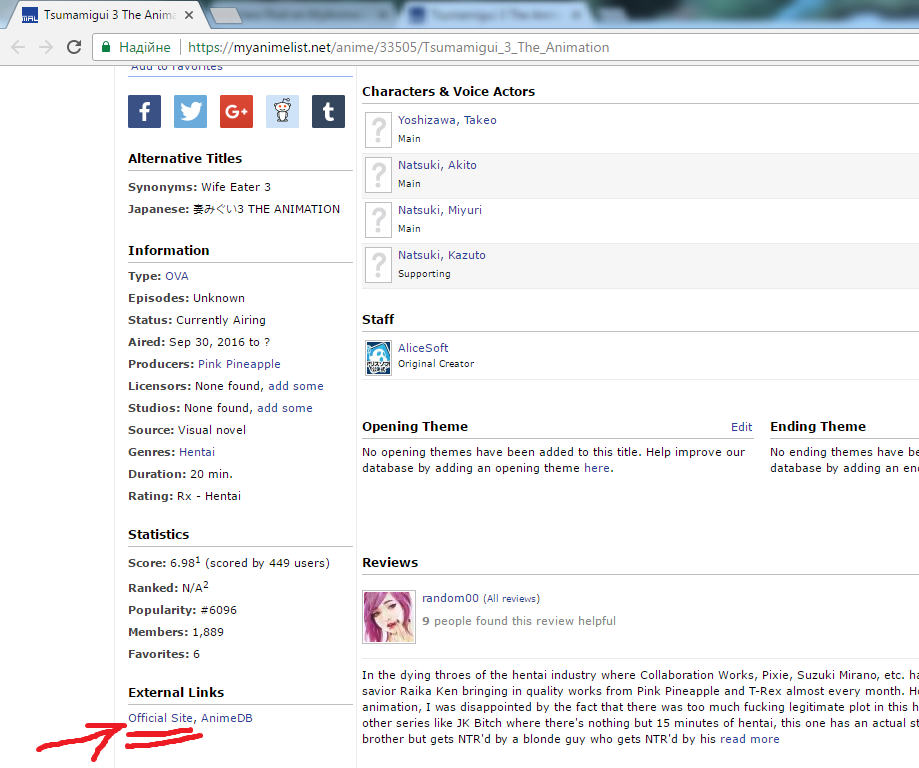This screenshot has width=919, height=768.
Task: Click the Google Plus share icon
Action: 236,111
